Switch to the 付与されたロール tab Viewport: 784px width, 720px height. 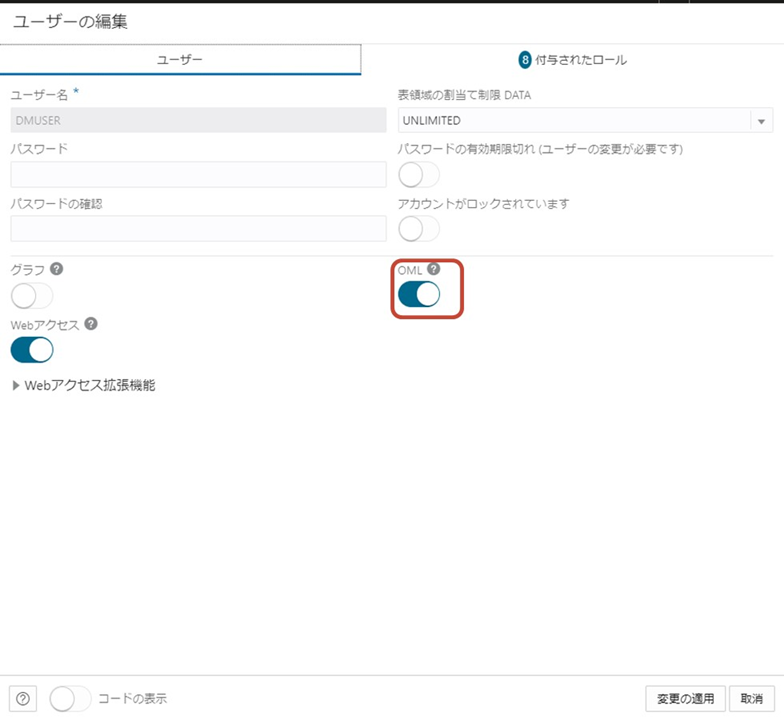point(572,60)
